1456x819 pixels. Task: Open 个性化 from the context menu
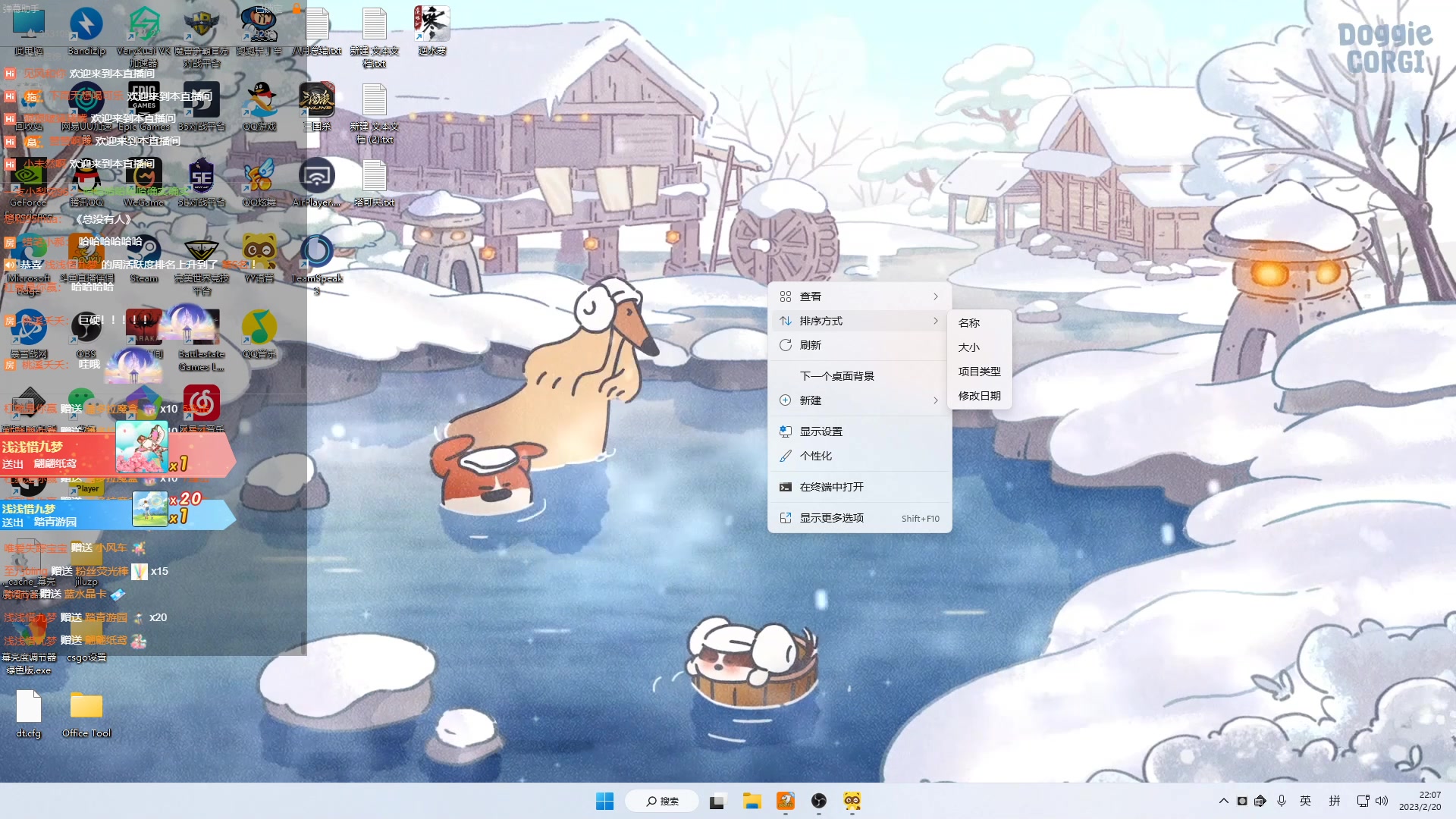859,456
